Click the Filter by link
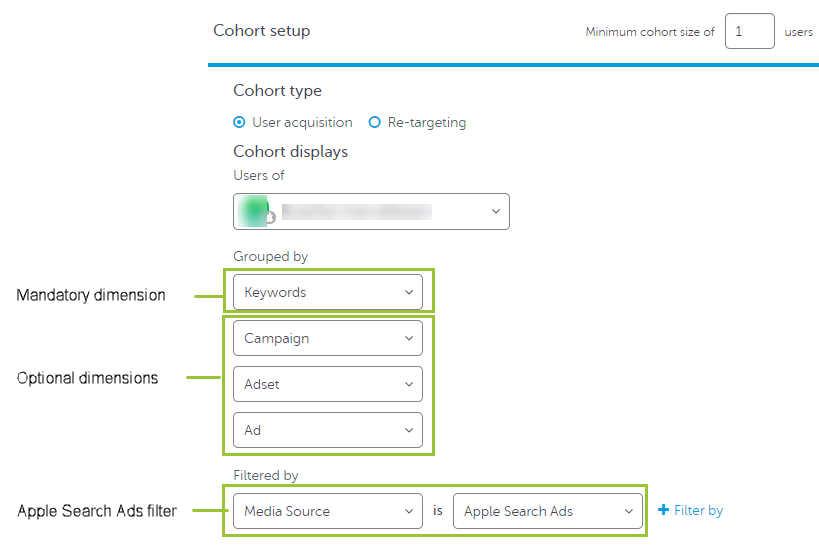Screen dimensions: 819x555 698,511
